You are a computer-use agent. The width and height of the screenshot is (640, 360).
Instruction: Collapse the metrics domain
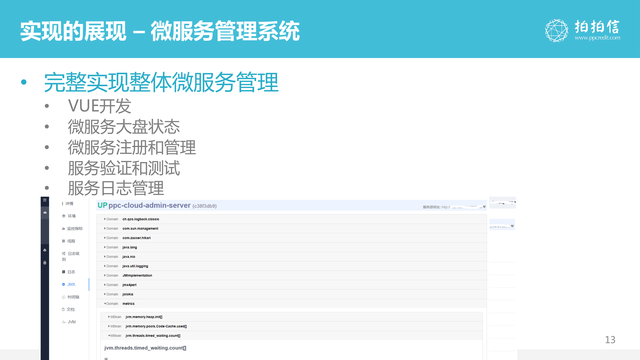(291, 304)
